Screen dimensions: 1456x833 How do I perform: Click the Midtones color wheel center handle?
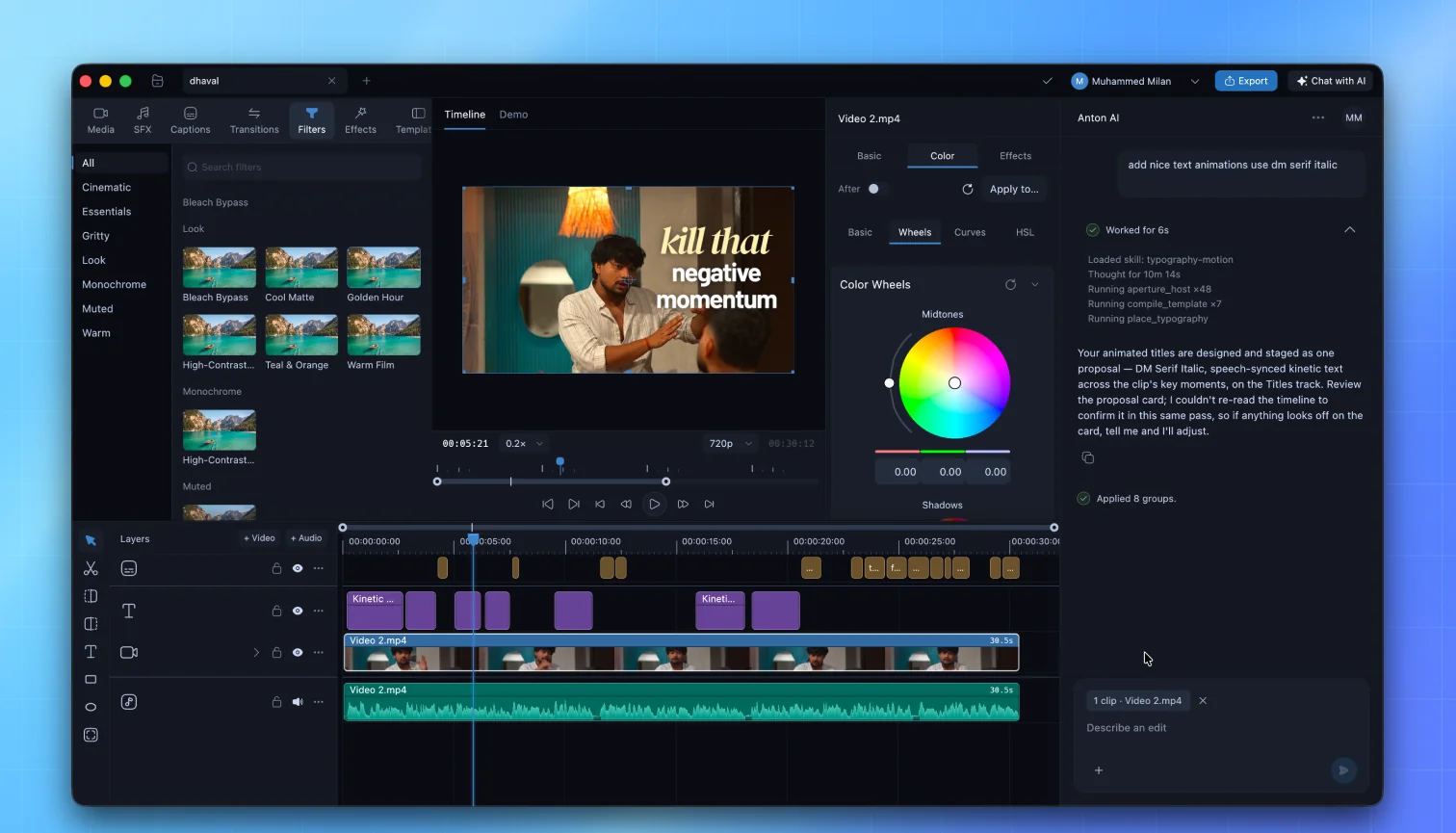(954, 382)
